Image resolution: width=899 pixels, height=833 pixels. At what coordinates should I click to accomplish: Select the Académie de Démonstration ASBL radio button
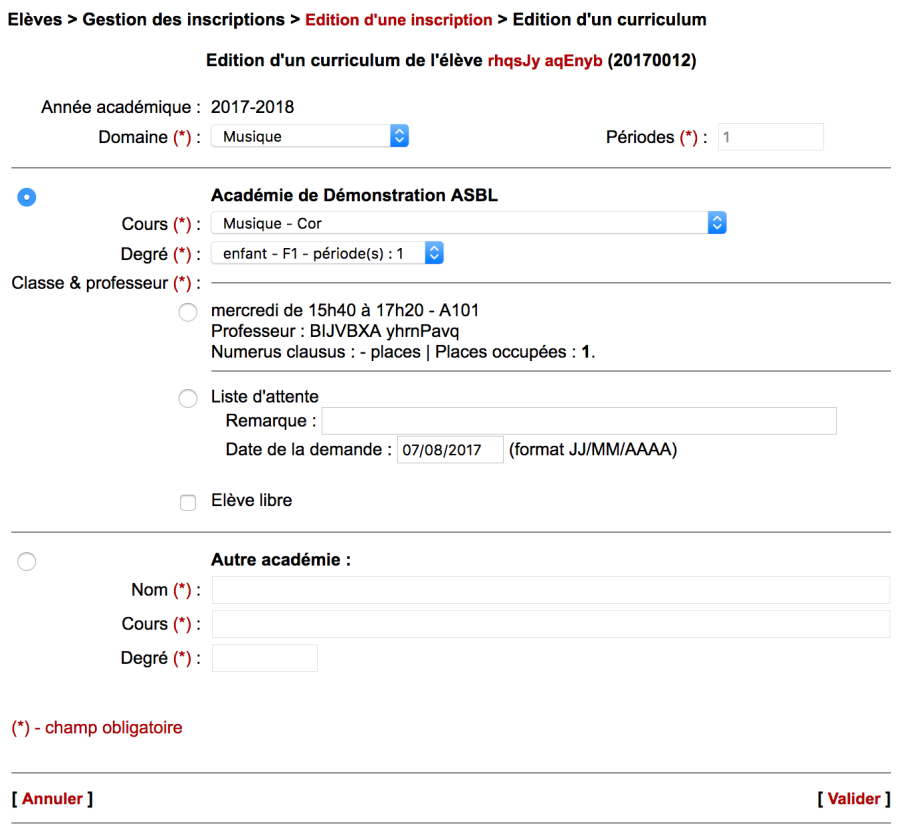tap(26, 197)
